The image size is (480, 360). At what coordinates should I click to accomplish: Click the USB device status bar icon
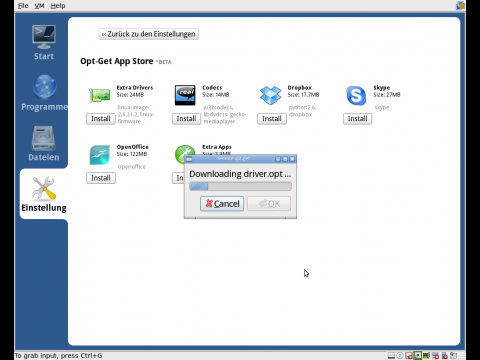click(444, 356)
